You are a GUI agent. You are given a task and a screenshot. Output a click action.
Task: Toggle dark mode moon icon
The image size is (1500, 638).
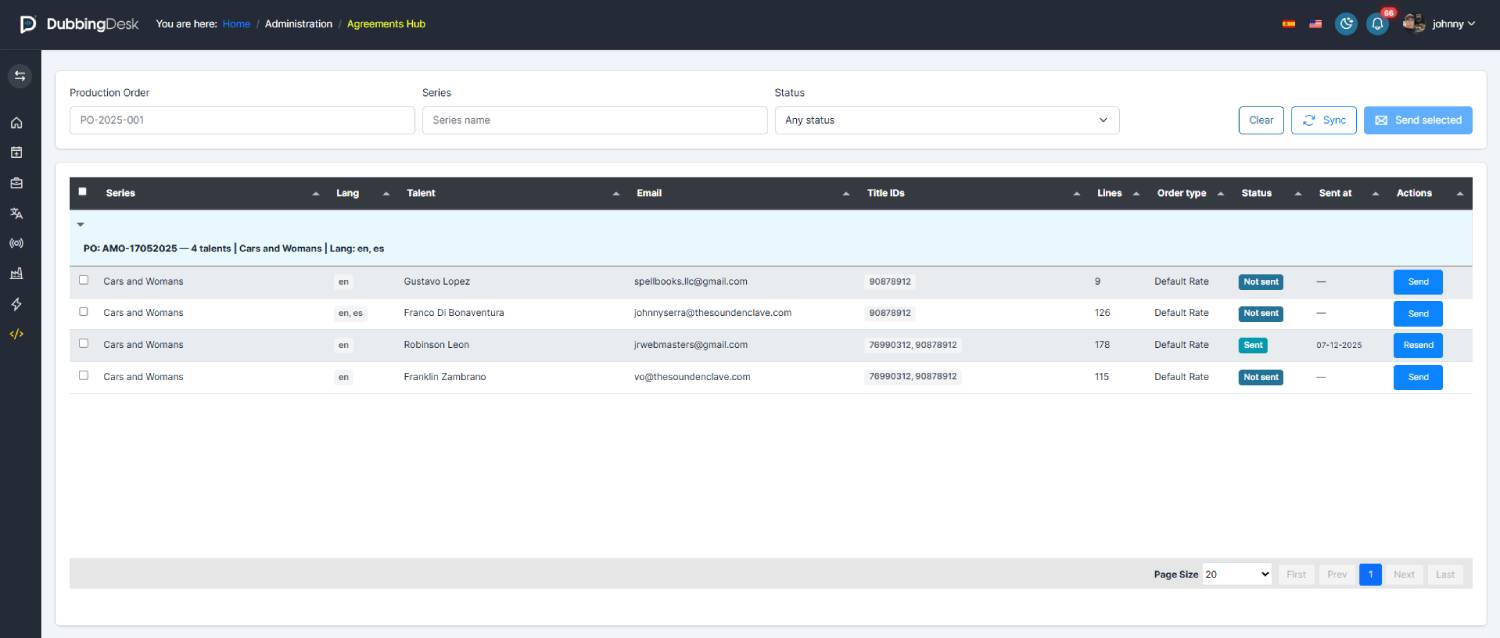pos(1346,24)
